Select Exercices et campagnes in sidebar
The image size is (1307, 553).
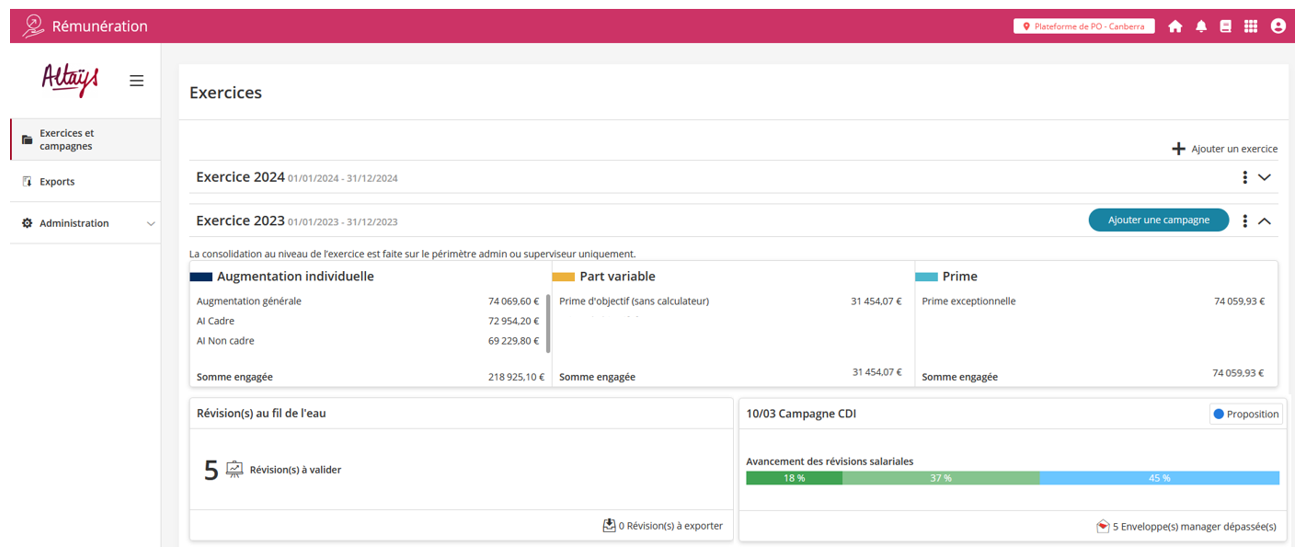66,140
